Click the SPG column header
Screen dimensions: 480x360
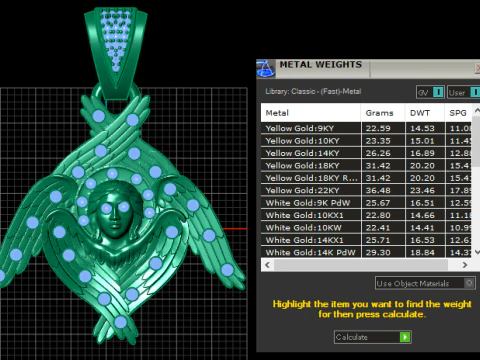(458, 113)
